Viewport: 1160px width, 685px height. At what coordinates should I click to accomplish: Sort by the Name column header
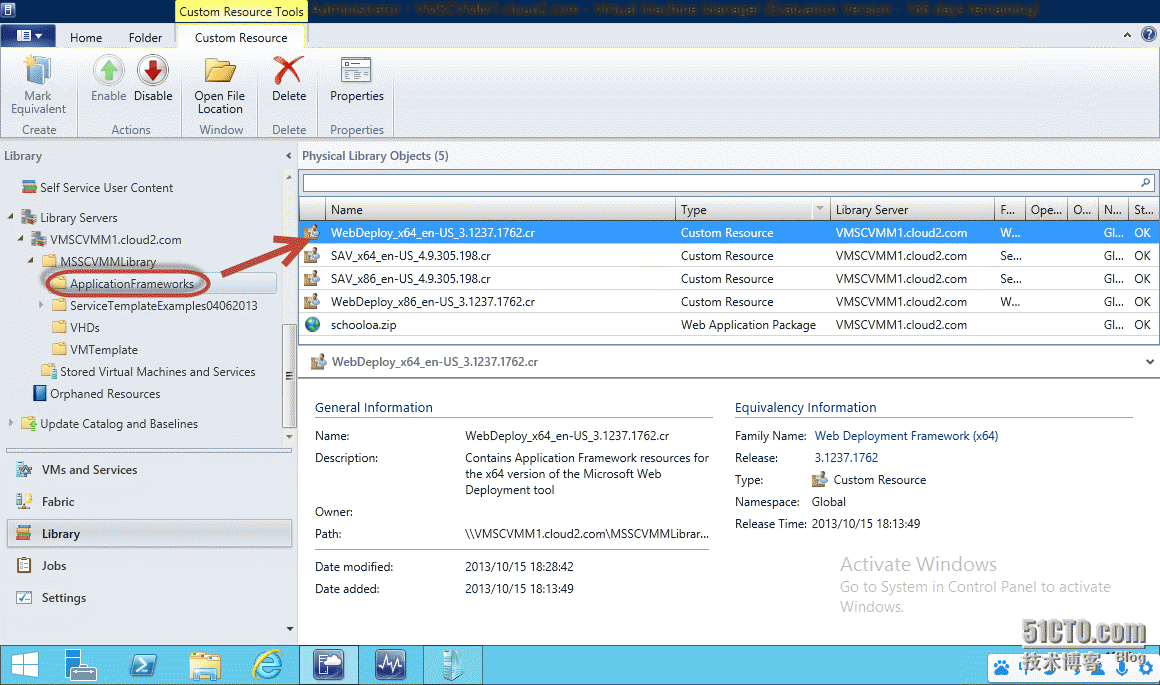499,209
